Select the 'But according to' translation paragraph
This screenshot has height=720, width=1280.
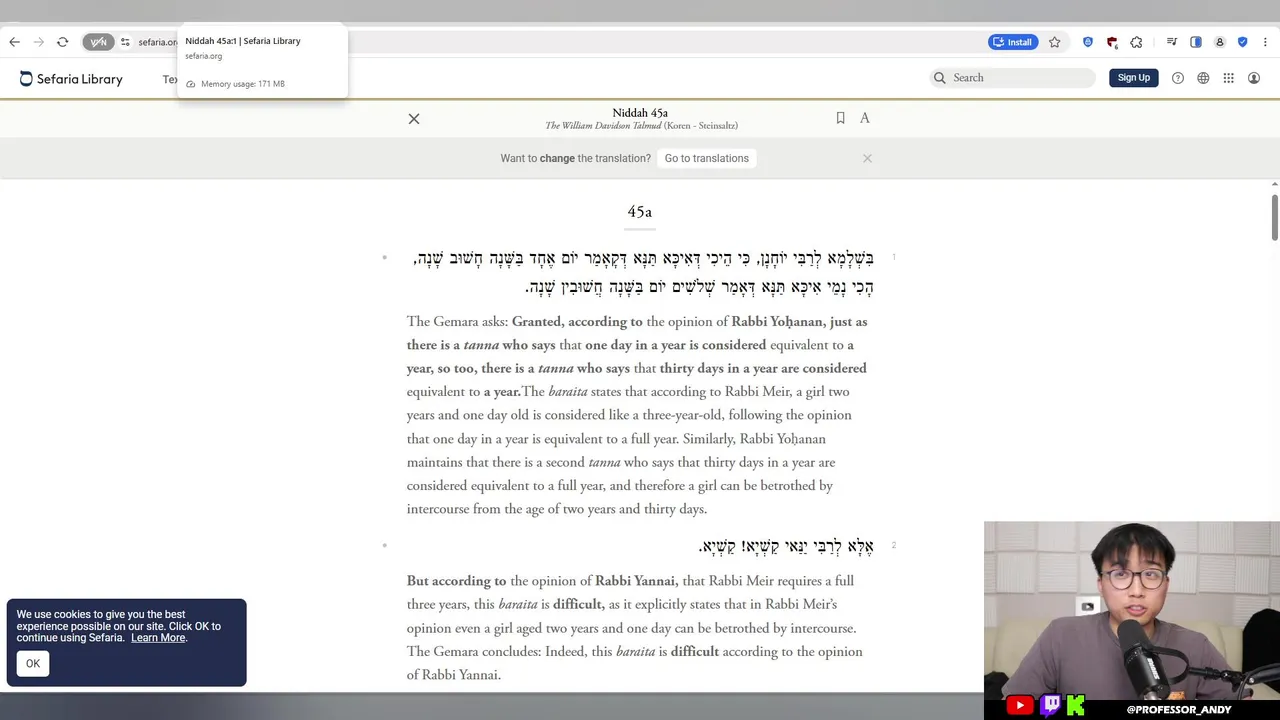[635, 628]
